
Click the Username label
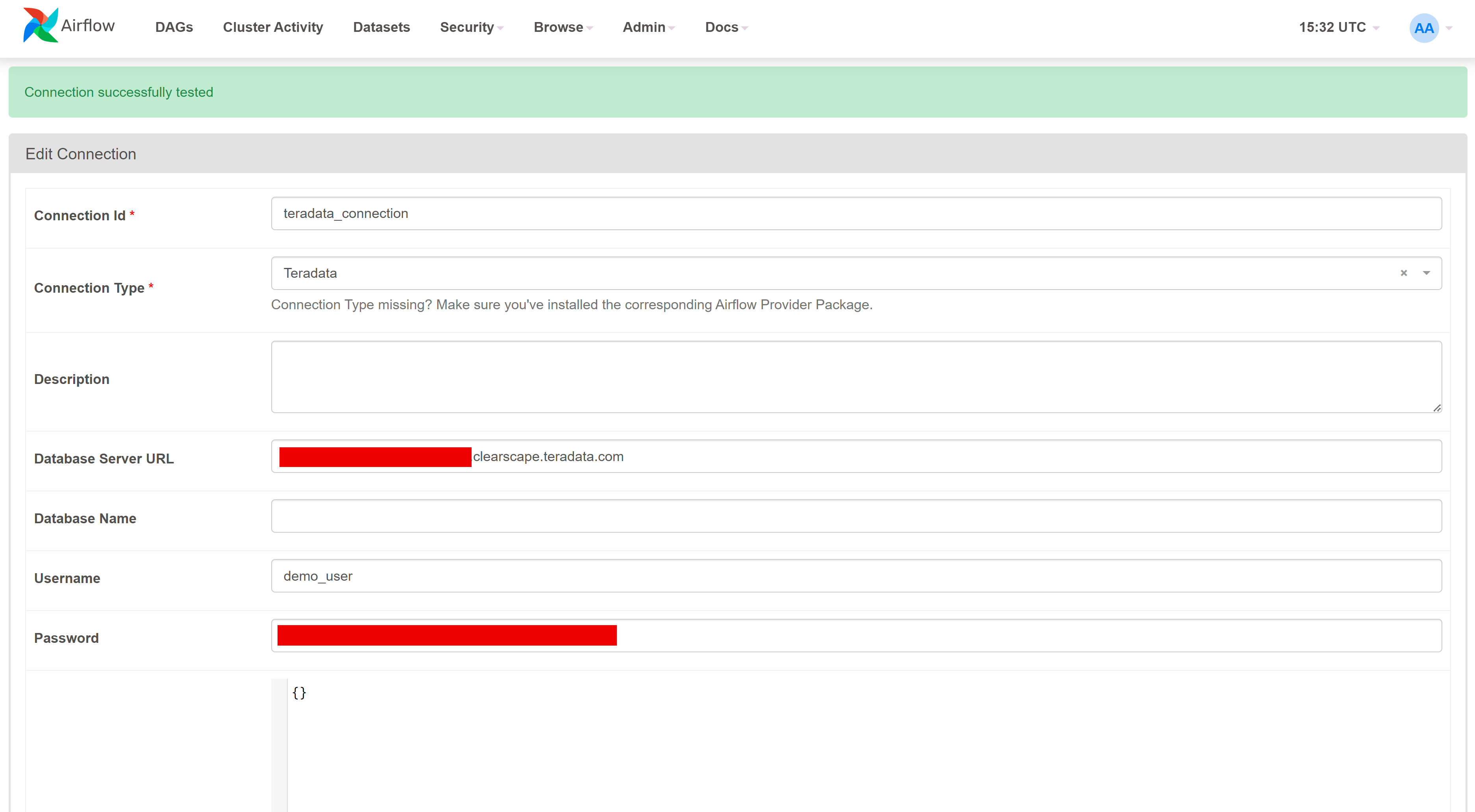[67, 578]
